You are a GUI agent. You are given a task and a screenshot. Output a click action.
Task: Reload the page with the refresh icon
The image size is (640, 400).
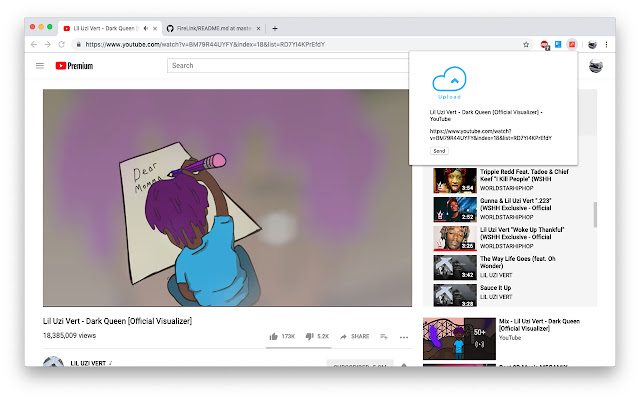pyautogui.click(x=61, y=44)
